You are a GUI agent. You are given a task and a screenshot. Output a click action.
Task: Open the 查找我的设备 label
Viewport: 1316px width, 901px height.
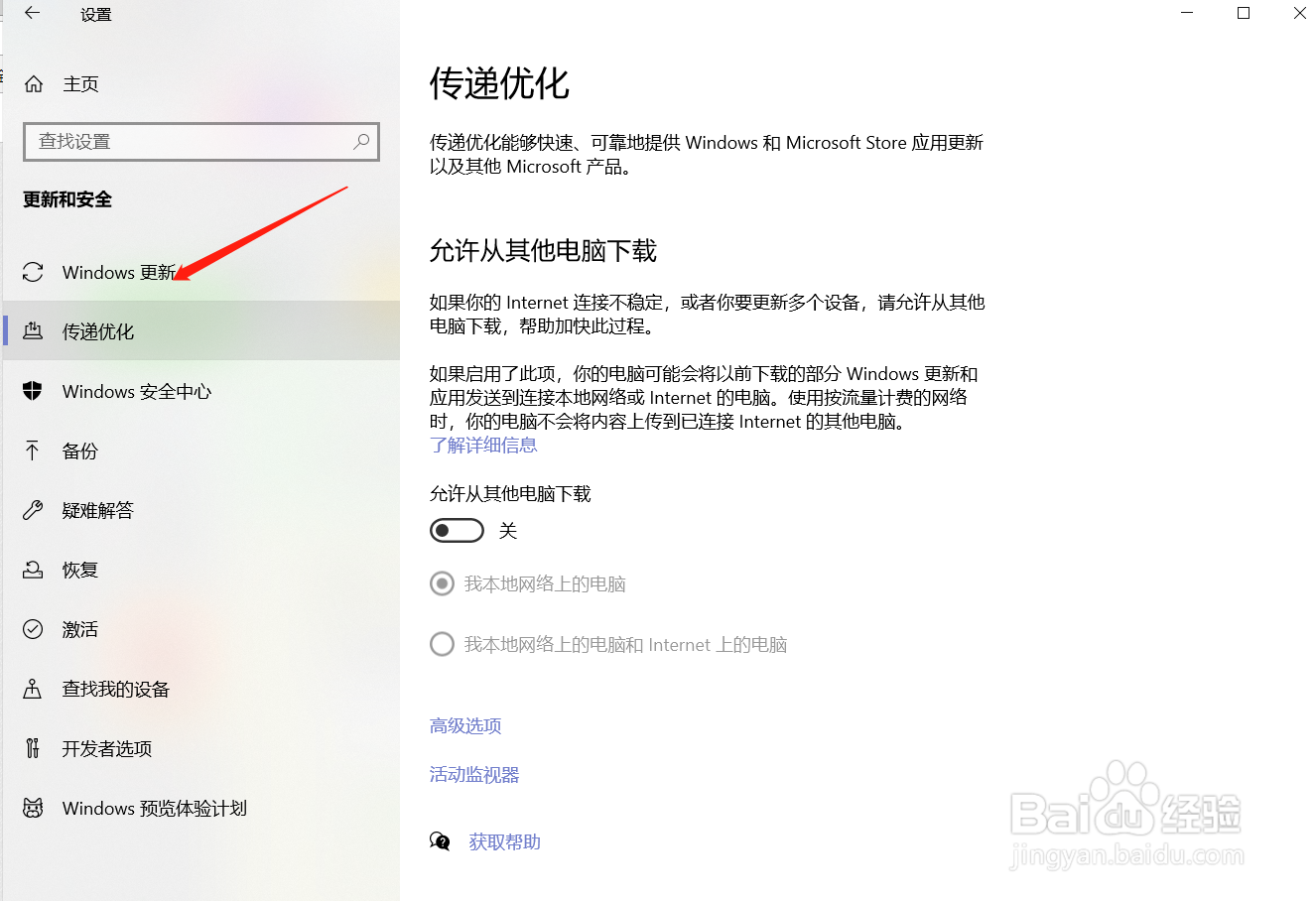tap(116, 689)
